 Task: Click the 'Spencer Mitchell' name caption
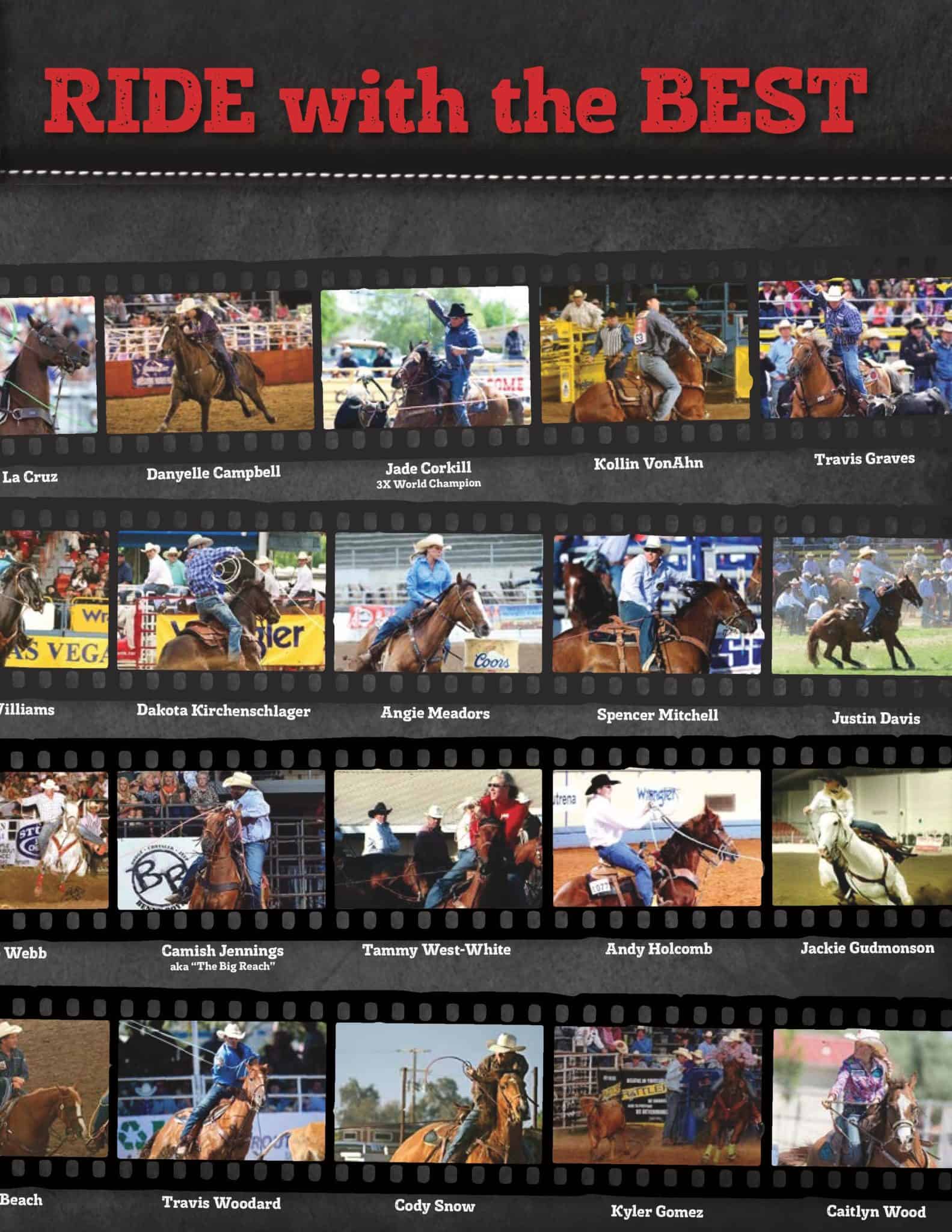657,715
